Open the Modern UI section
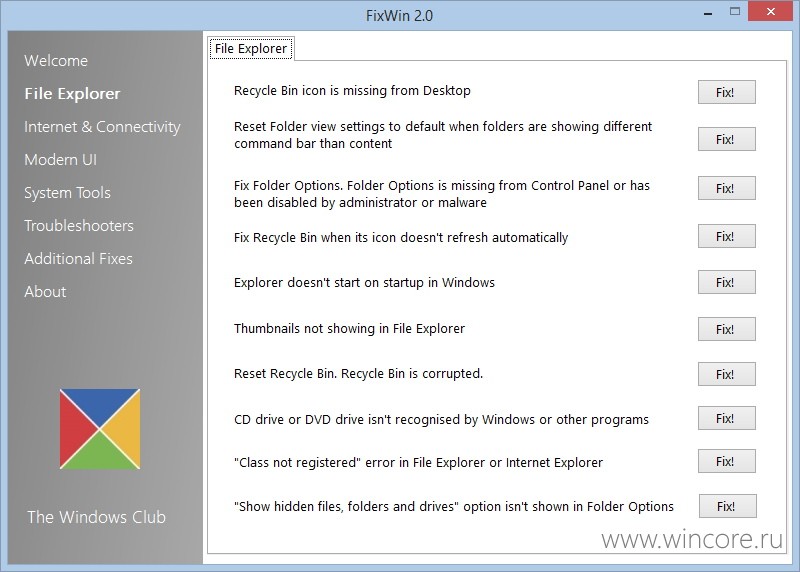The width and height of the screenshot is (800, 572). coord(60,160)
